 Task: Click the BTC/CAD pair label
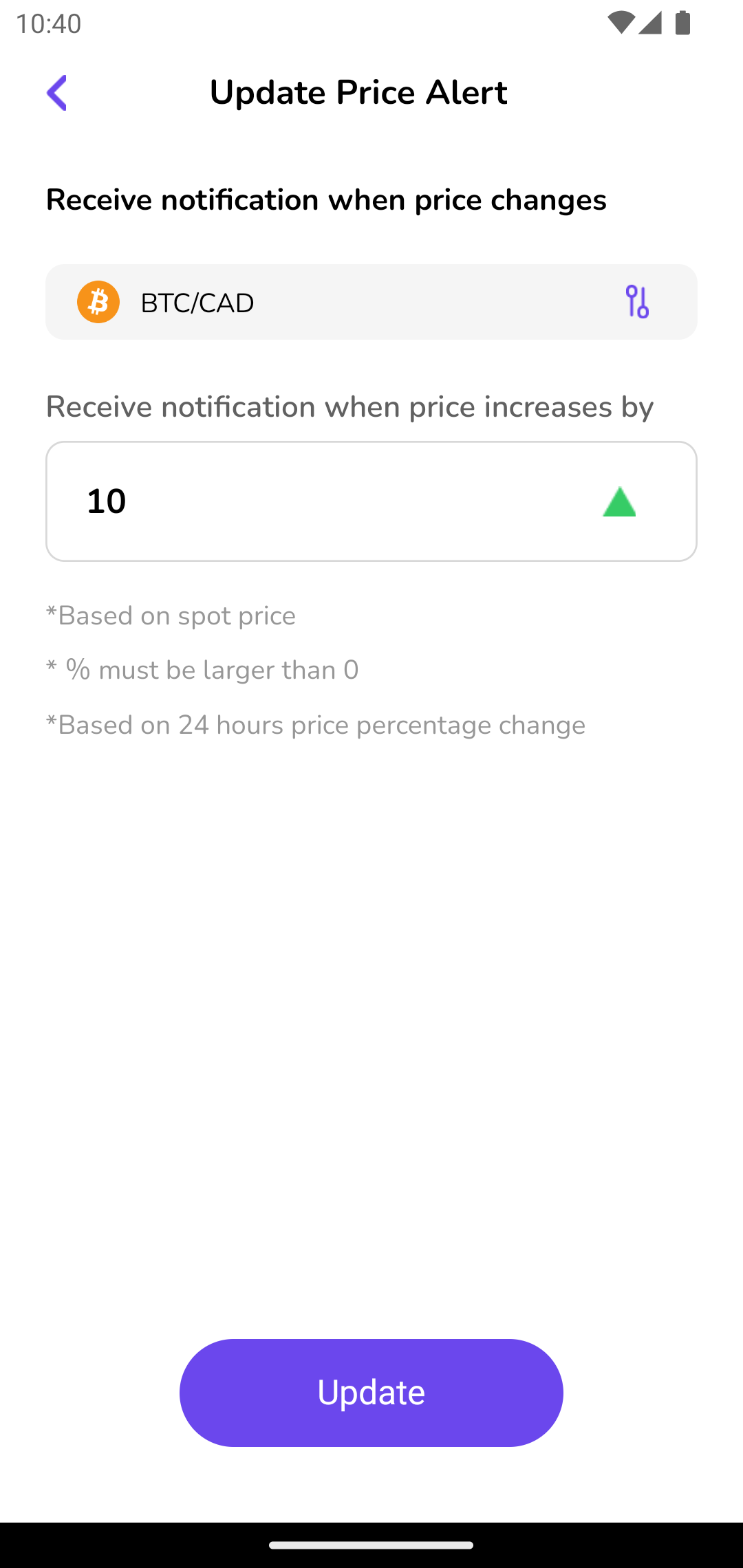tap(197, 303)
